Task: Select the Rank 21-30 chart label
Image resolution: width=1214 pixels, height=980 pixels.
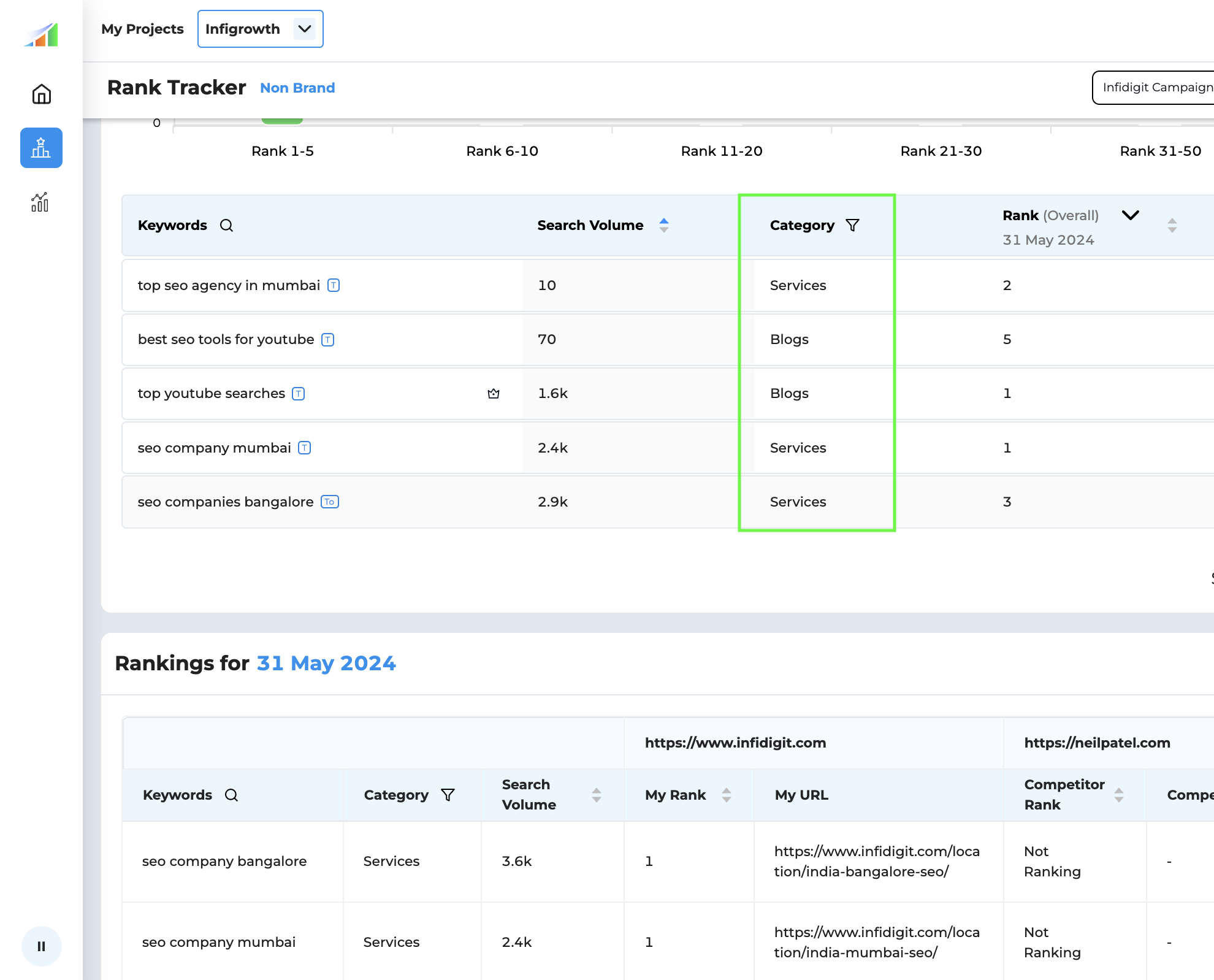Action: (941, 151)
